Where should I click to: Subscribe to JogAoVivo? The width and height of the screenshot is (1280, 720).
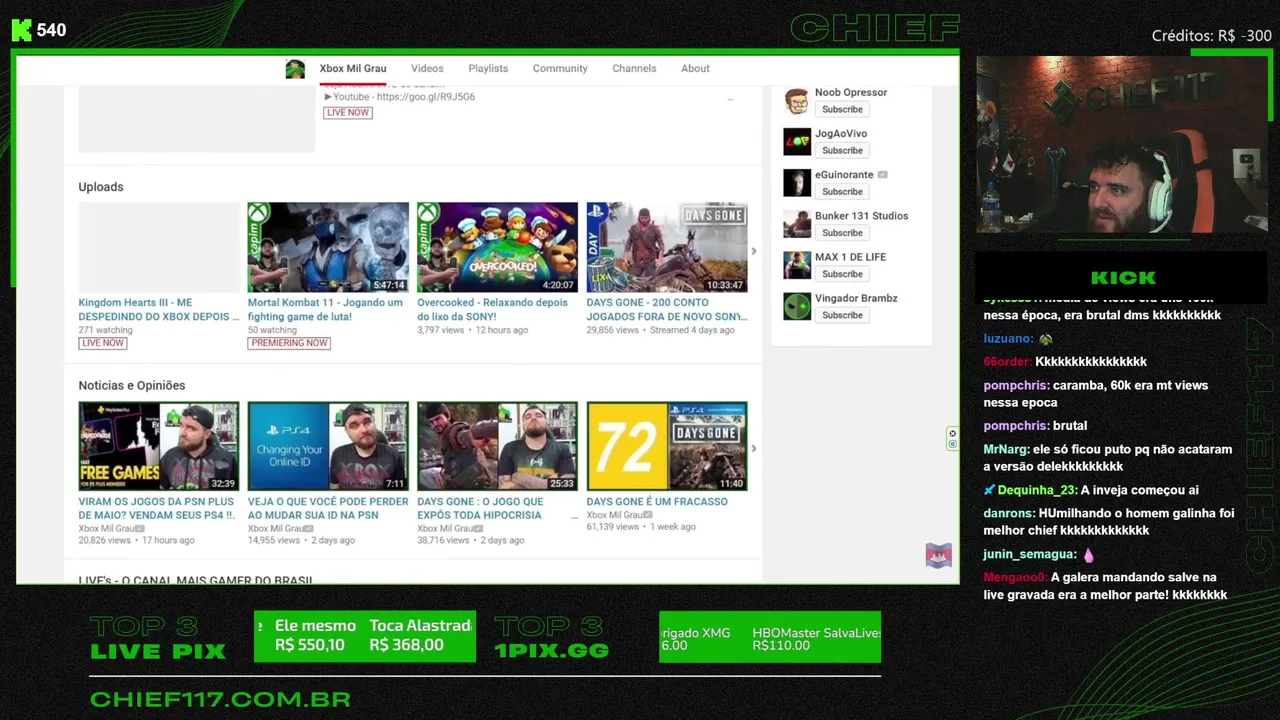pyautogui.click(x=842, y=150)
